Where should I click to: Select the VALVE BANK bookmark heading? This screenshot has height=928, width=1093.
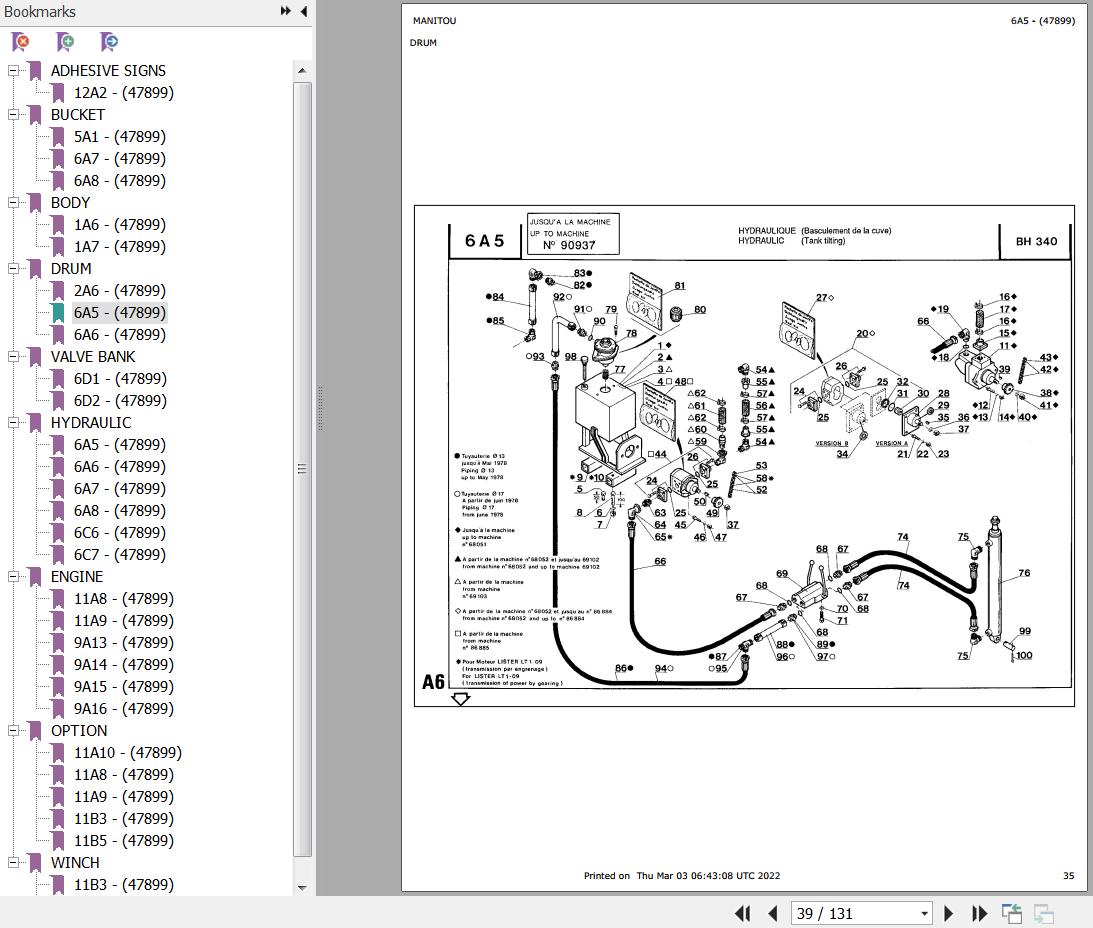click(x=93, y=356)
